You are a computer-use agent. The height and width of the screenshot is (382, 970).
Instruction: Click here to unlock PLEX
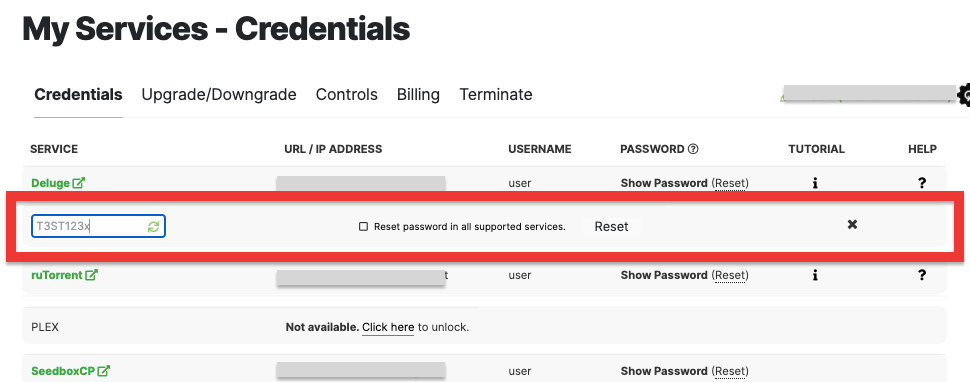pos(388,327)
